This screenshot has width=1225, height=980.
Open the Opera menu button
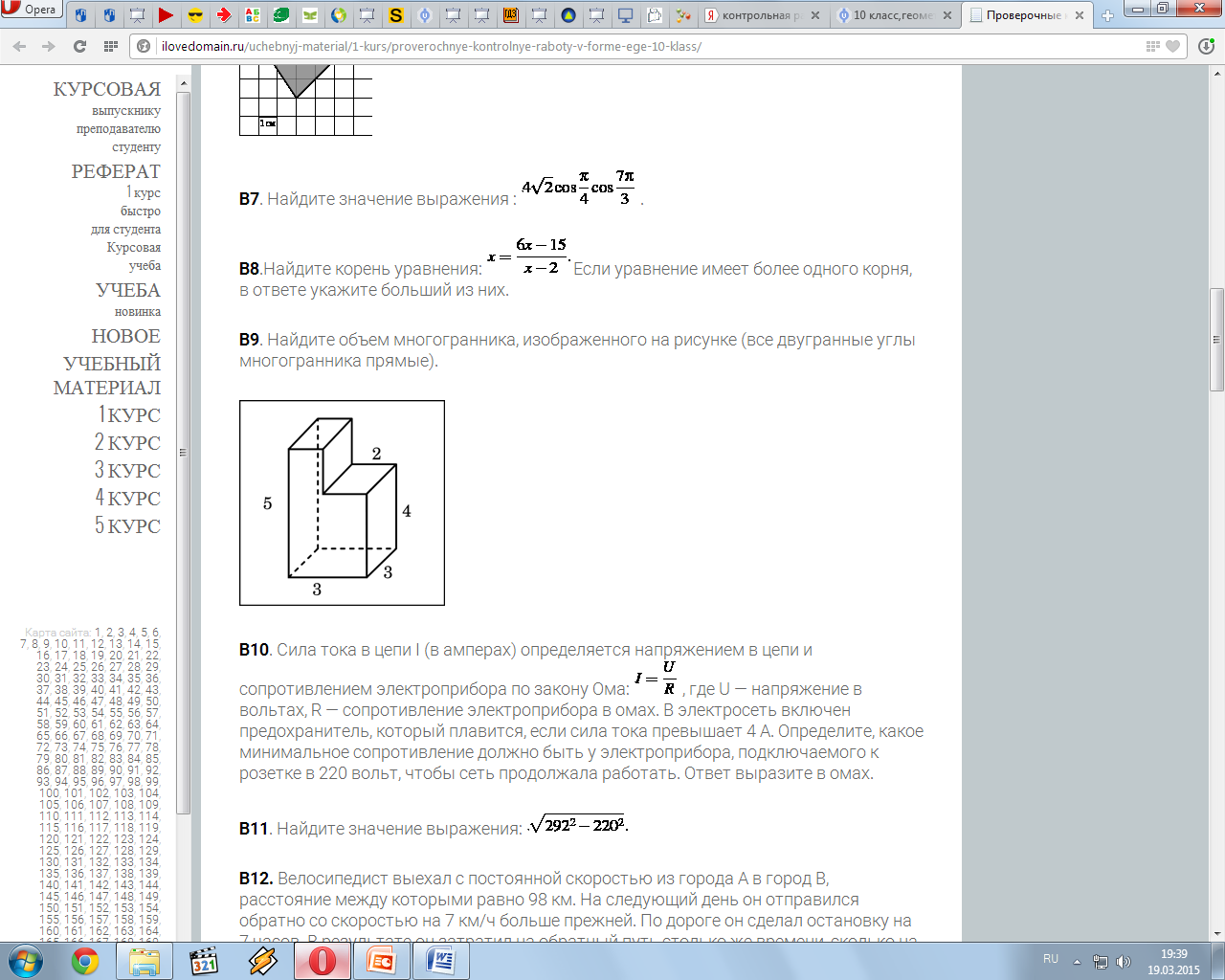pyautogui.click(x=32, y=10)
